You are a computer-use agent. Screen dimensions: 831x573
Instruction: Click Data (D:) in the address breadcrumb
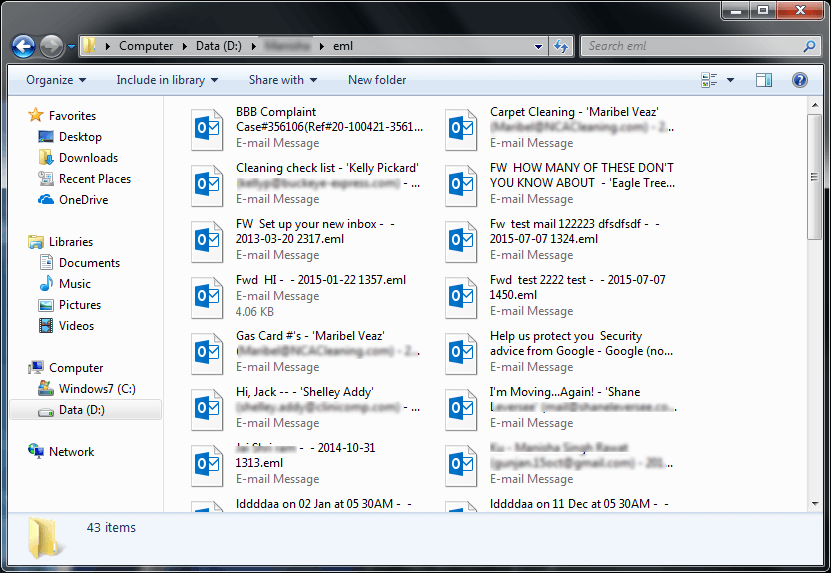218,46
